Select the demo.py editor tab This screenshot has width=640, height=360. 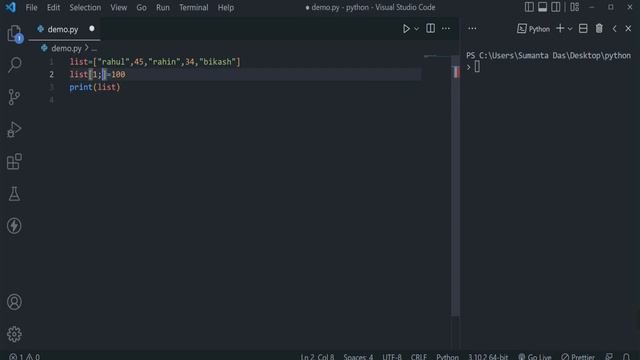point(63,29)
